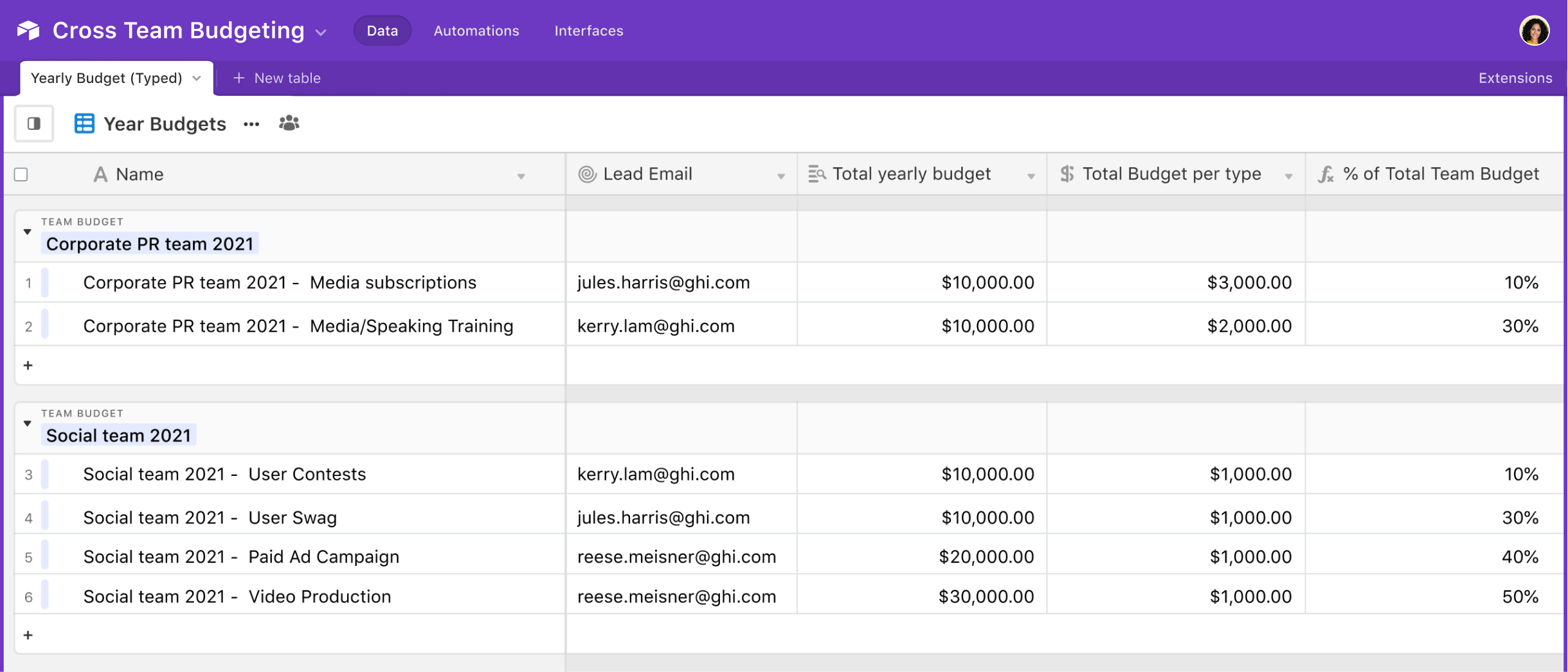This screenshot has width=1568, height=672.
Task: Click the collaborators icon next to the view menu
Action: tap(289, 123)
